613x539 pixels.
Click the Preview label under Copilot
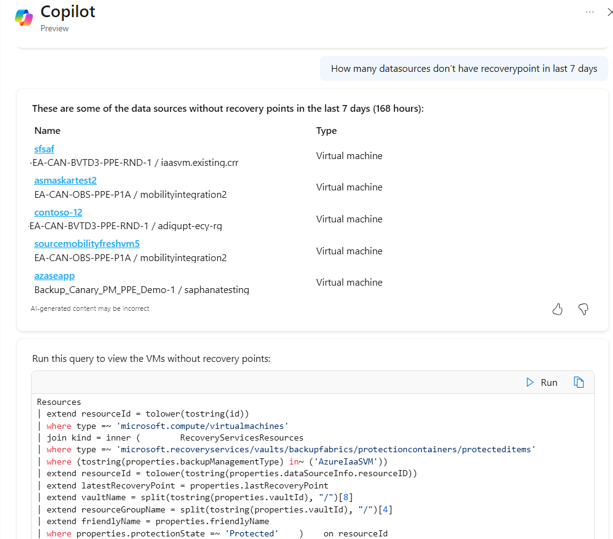[x=55, y=29]
